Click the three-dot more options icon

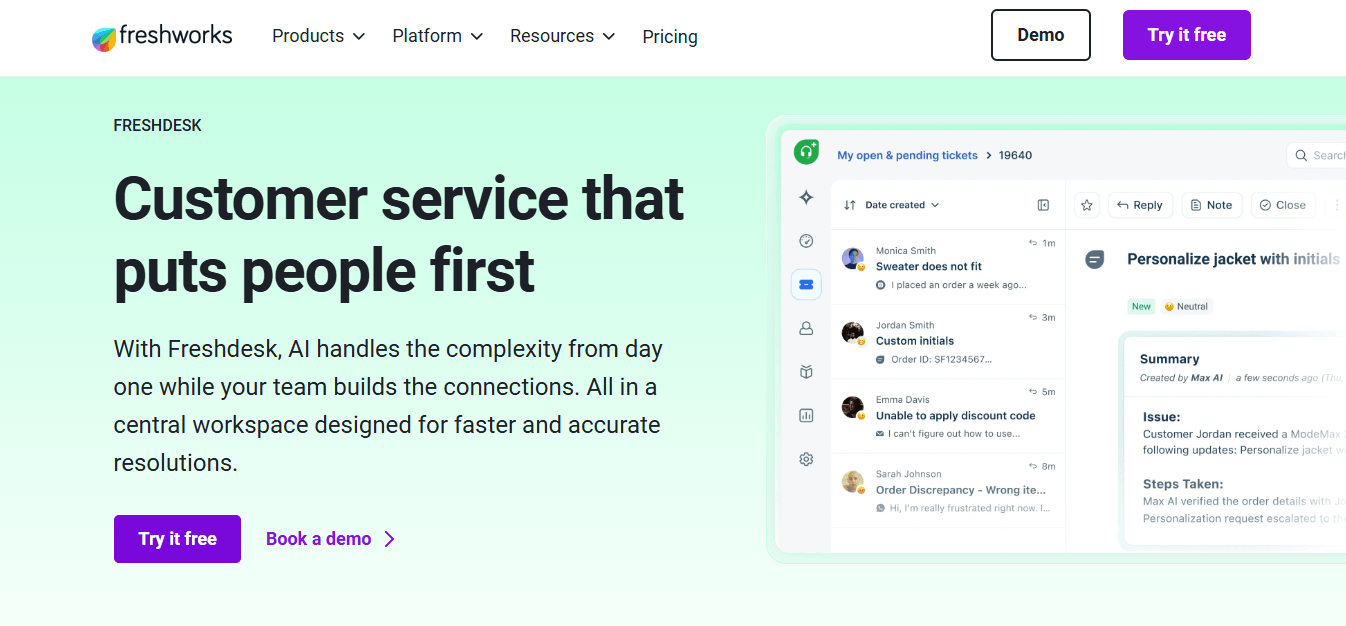point(1337,205)
